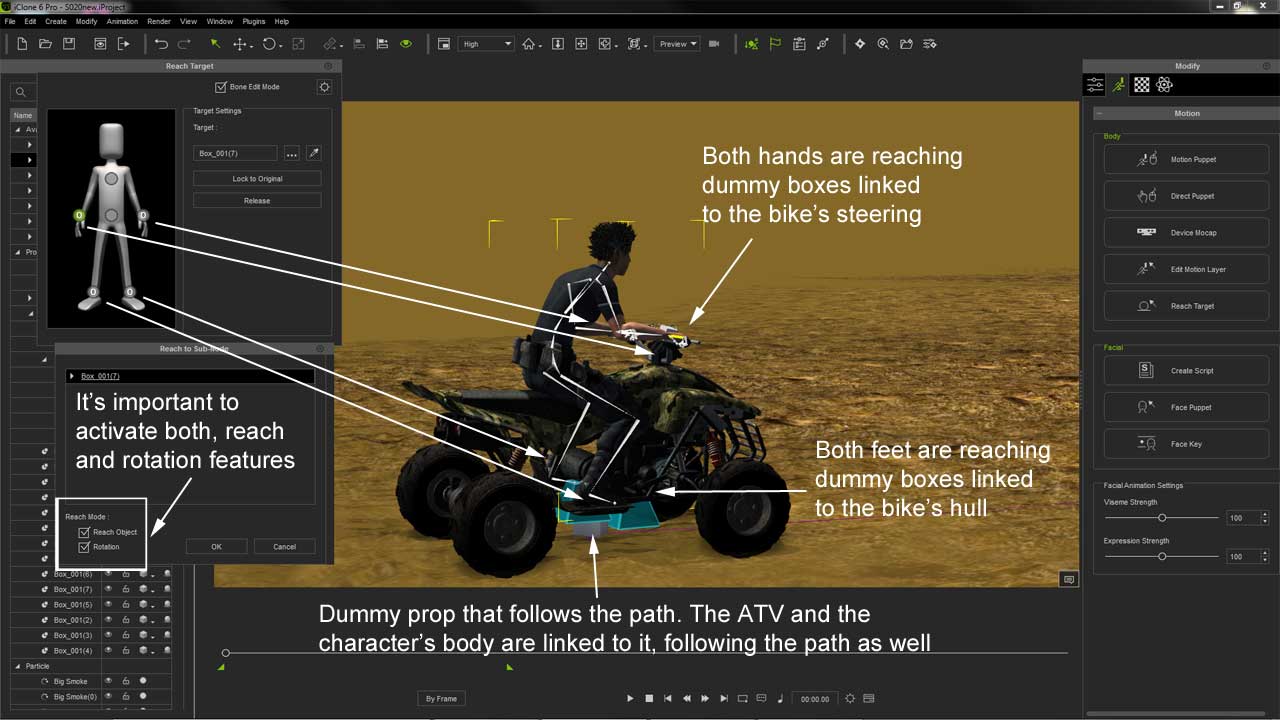Image resolution: width=1280 pixels, height=720 pixels.
Task: Hide Box_001(5) using its eye icon
Action: pos(108,605)
